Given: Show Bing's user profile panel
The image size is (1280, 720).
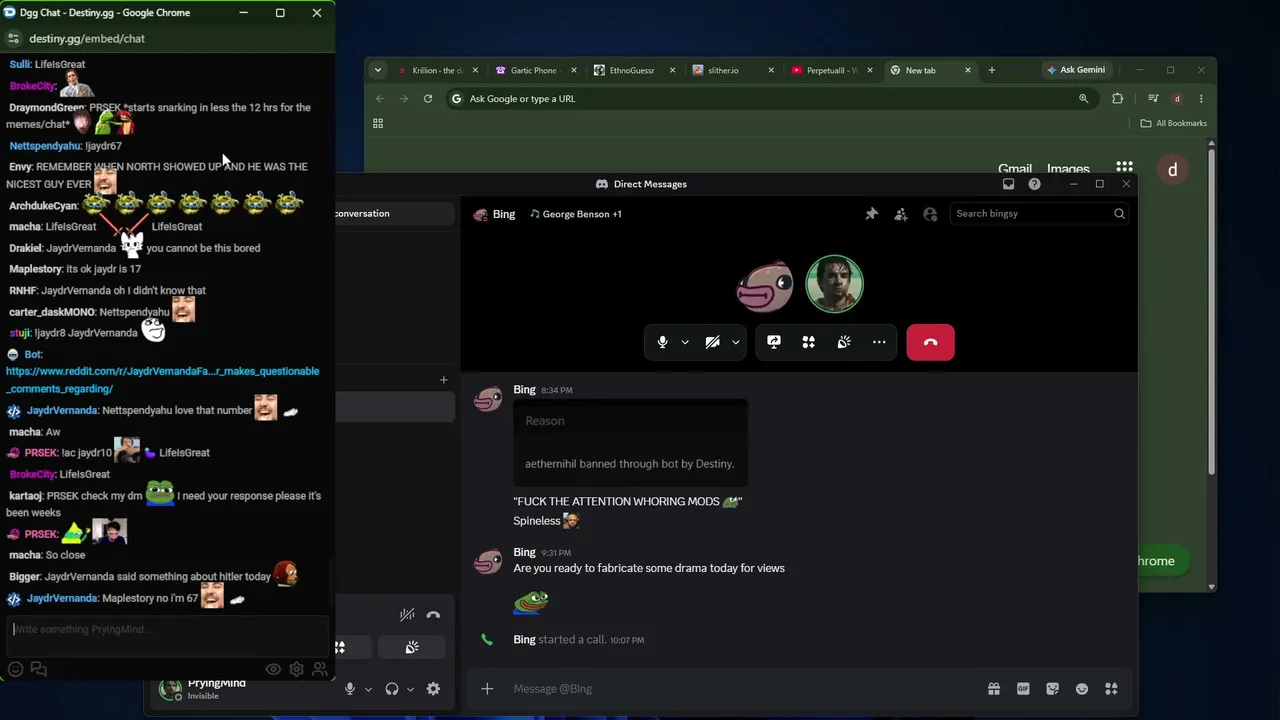Looking at the screenshot, I should click(930, 214).
